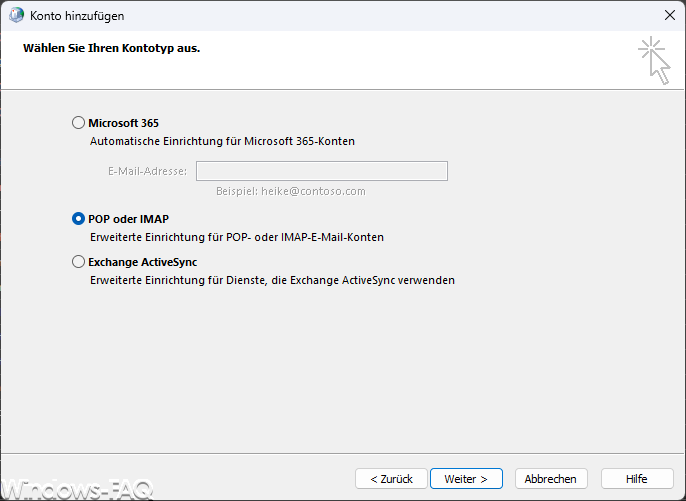Screen dimensions: 686x501
Task: Select the POP oder IMAP option
Action: pos(78,219)
